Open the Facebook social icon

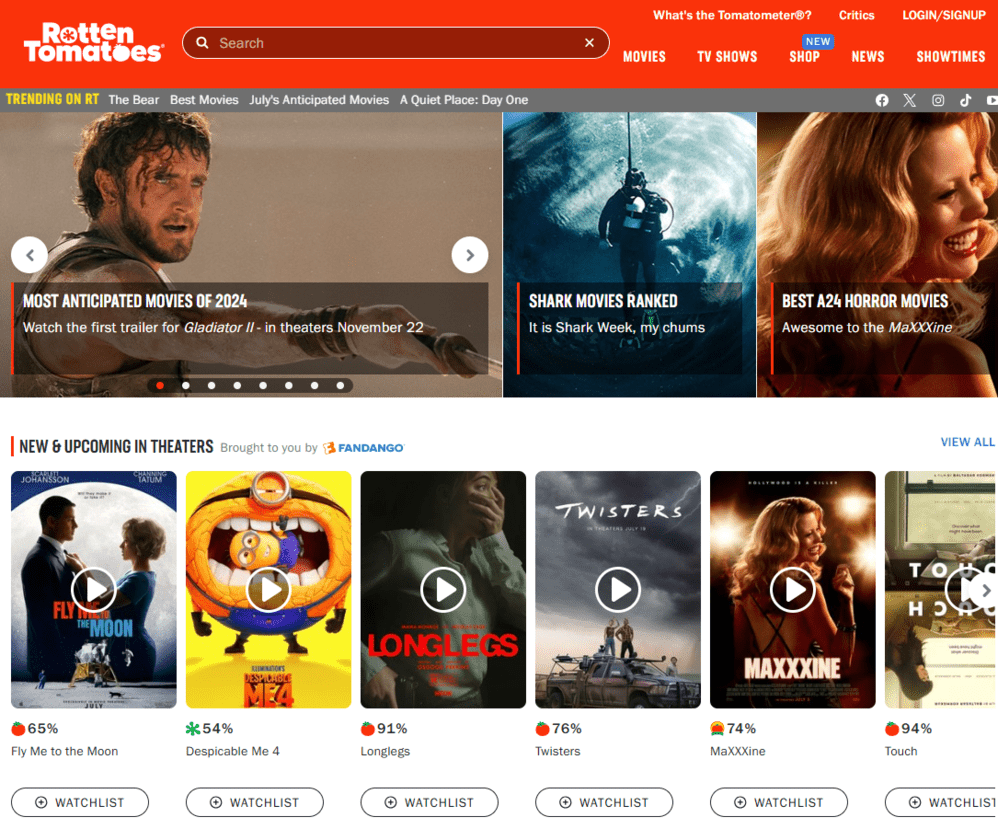[882, 100]
